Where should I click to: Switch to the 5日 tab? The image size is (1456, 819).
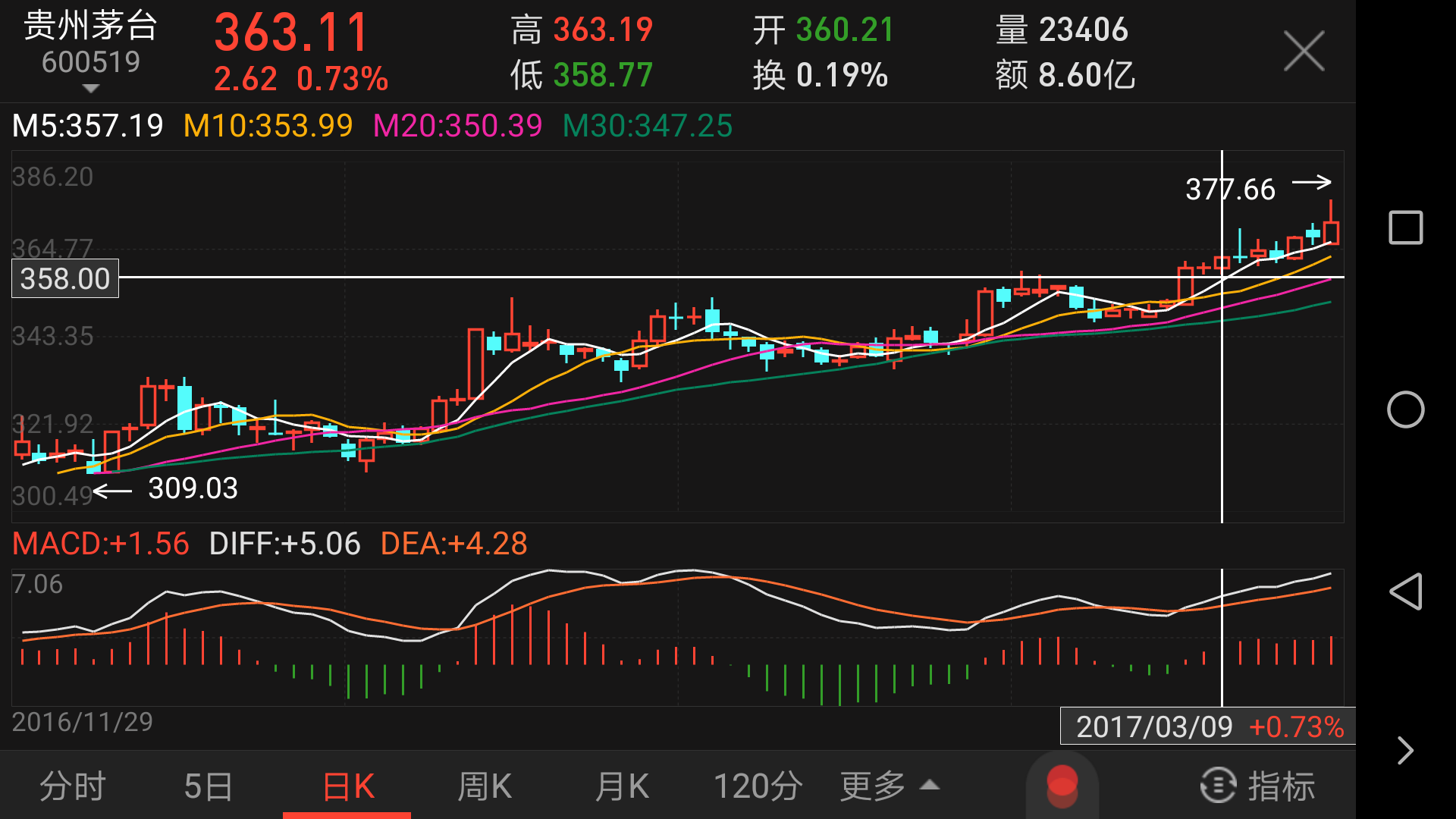tap(209, 786)
